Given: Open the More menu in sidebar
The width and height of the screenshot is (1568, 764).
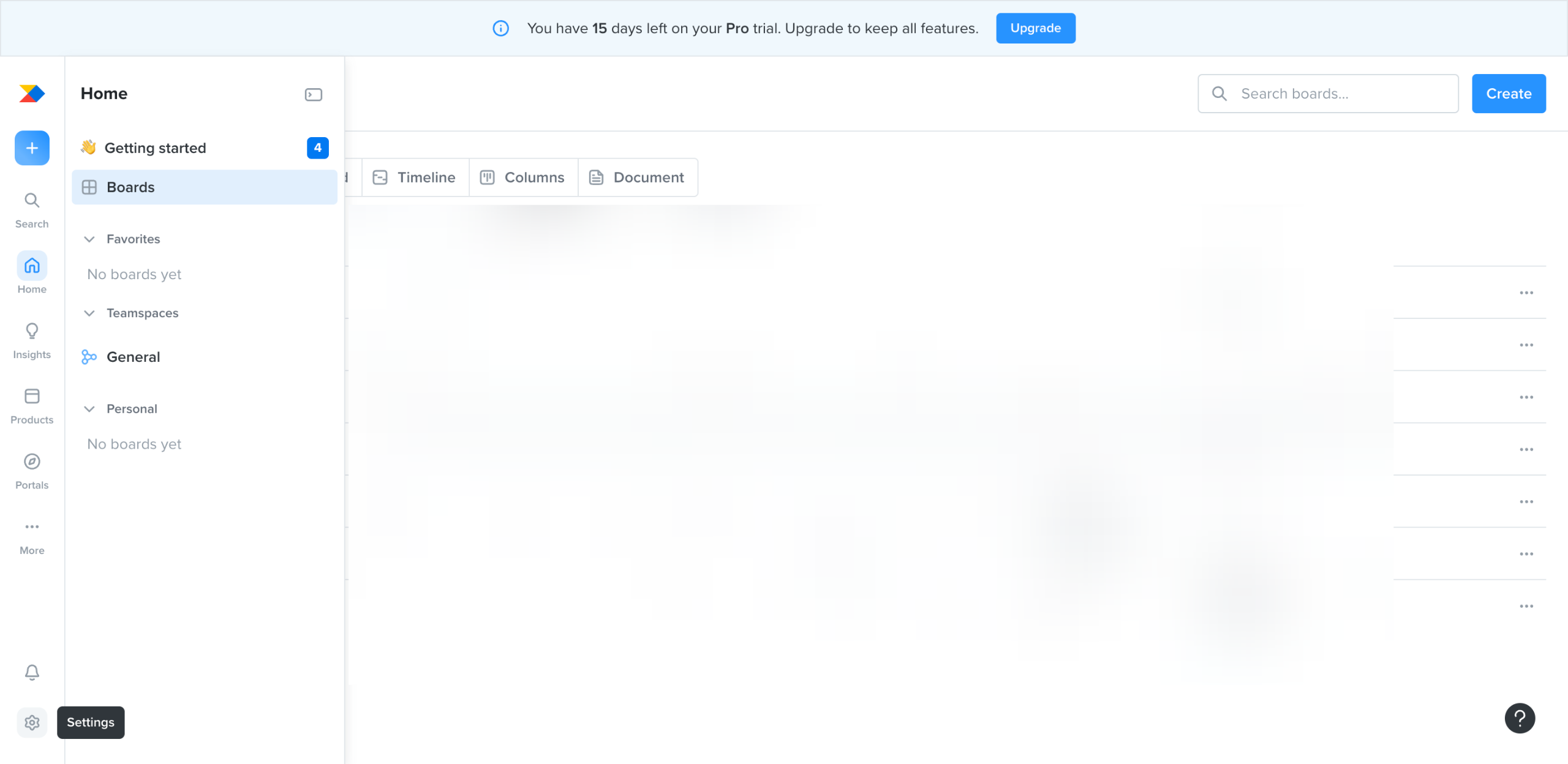Looking at the screenshot, I should point(32,537).
